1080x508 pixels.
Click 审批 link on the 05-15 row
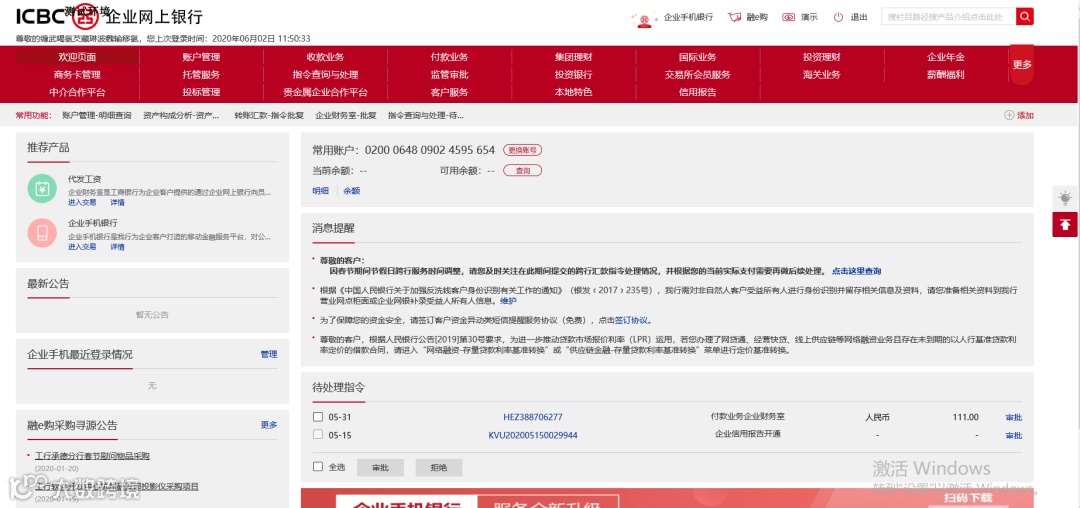tap(1014, 435)
